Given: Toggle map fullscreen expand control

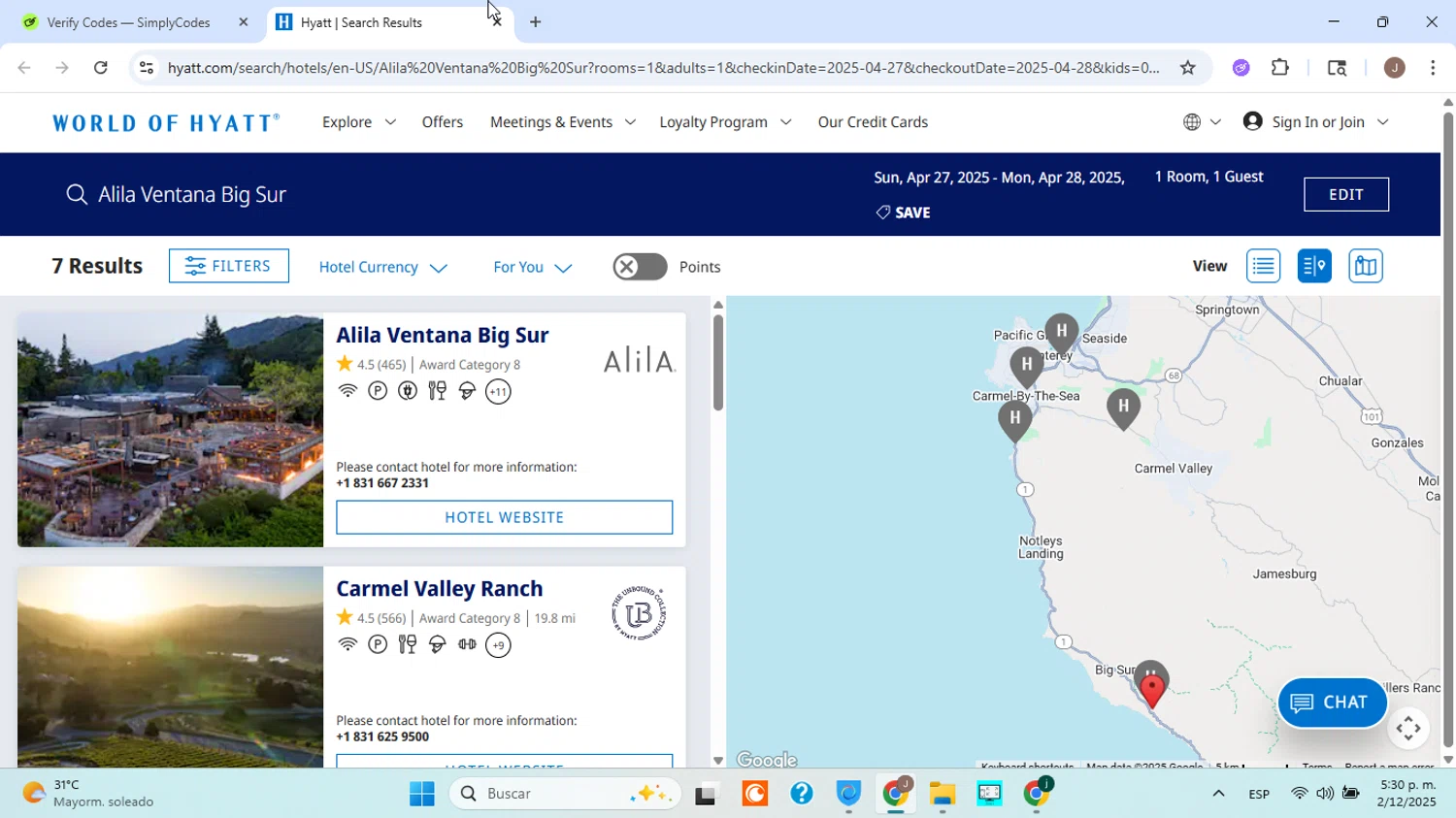Looking at the screenshot, I should coord(1408,728).
